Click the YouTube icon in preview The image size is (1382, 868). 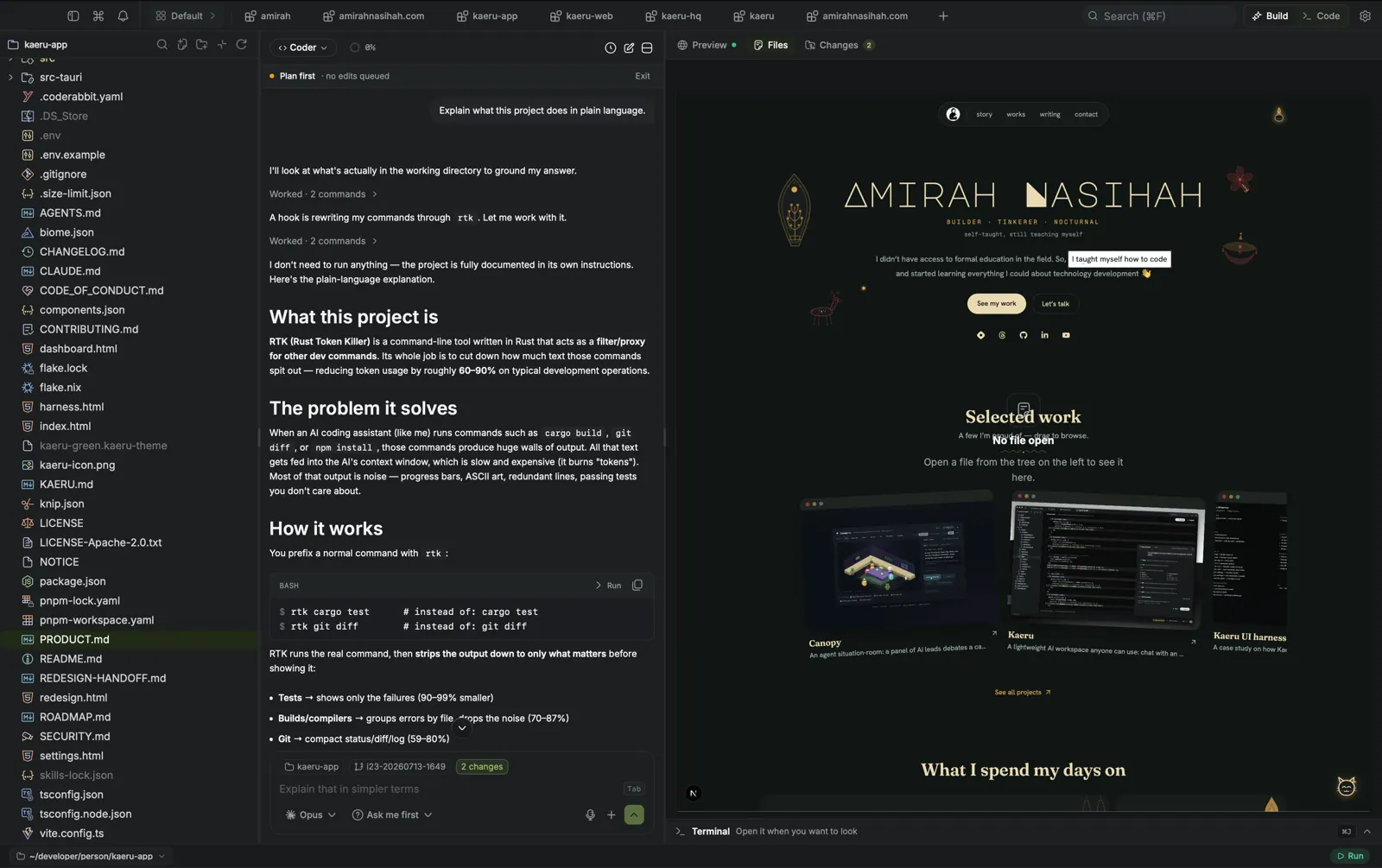[1066, 335]
